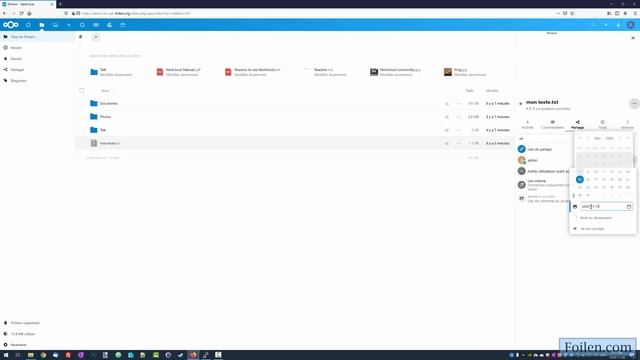Click Ne plus partager option
The width and height of the screenshot is (640, 360).
pos(592,229)
